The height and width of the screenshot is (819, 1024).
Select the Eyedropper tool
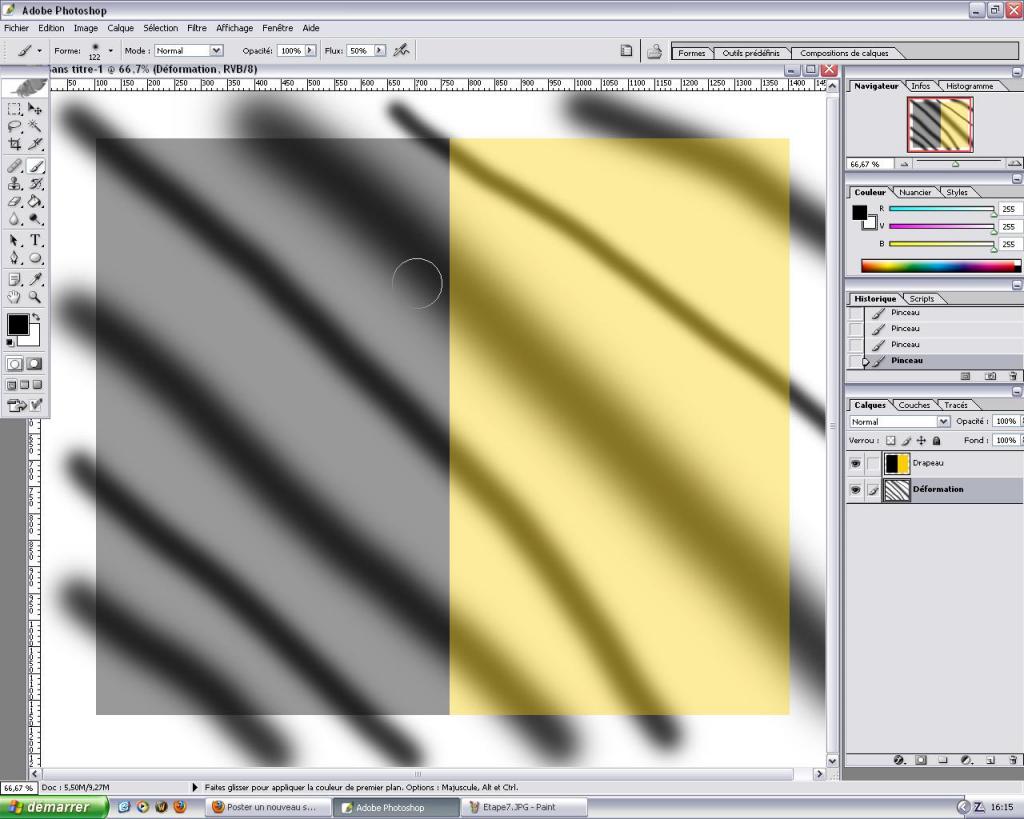coord(35,280)
